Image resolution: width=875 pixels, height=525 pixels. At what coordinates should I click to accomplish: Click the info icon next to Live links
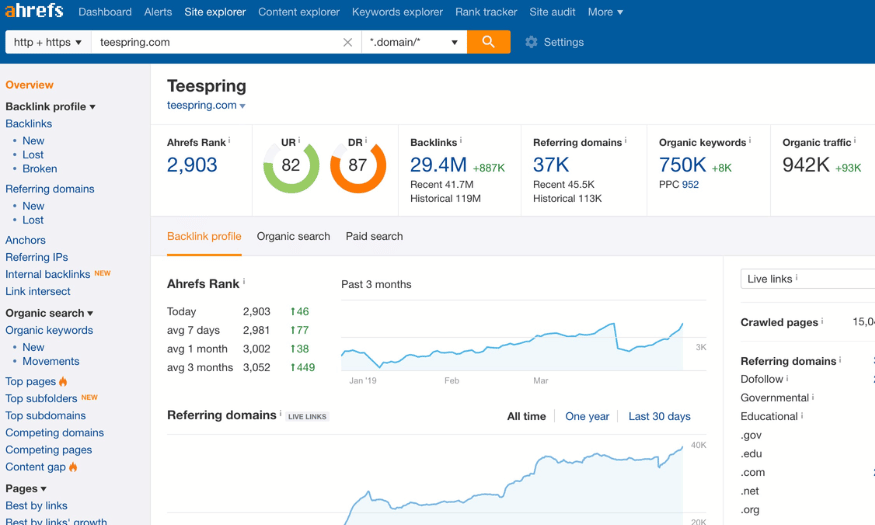pyautogui.click(x=796, y=277)
